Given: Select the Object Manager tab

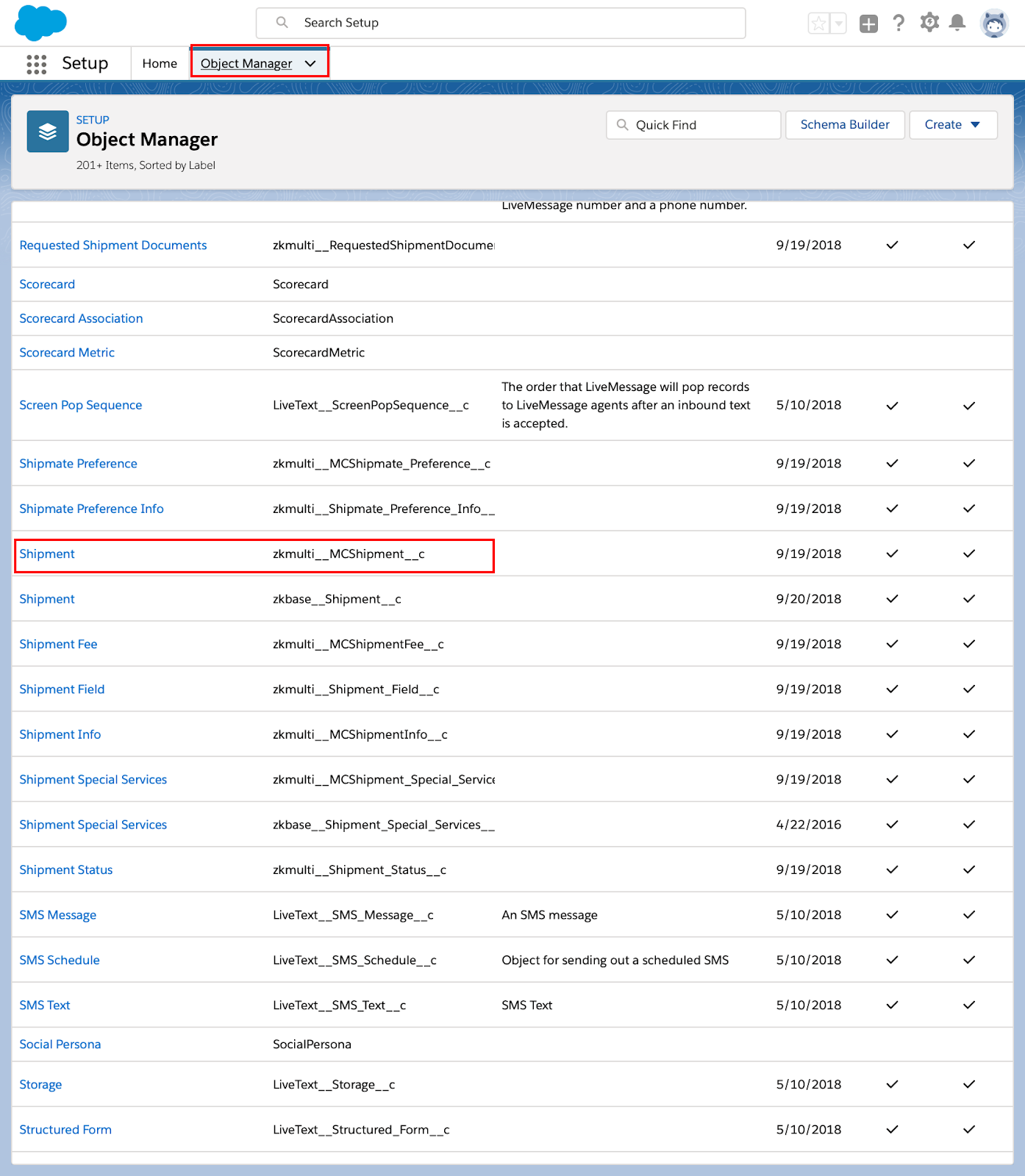Looking at the screenshot, I should coord(246,64).
